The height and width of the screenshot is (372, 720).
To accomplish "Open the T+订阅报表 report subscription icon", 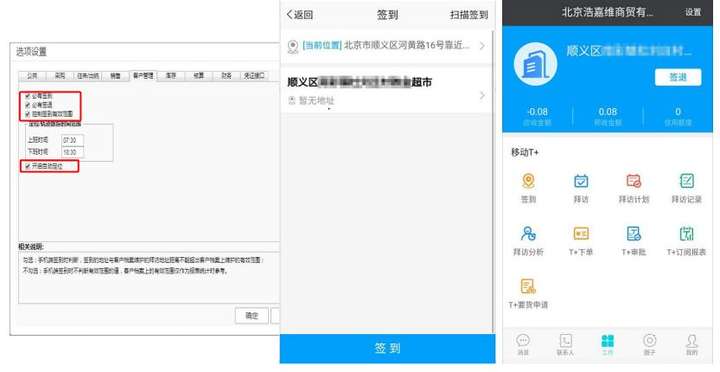I will (686, 234).
